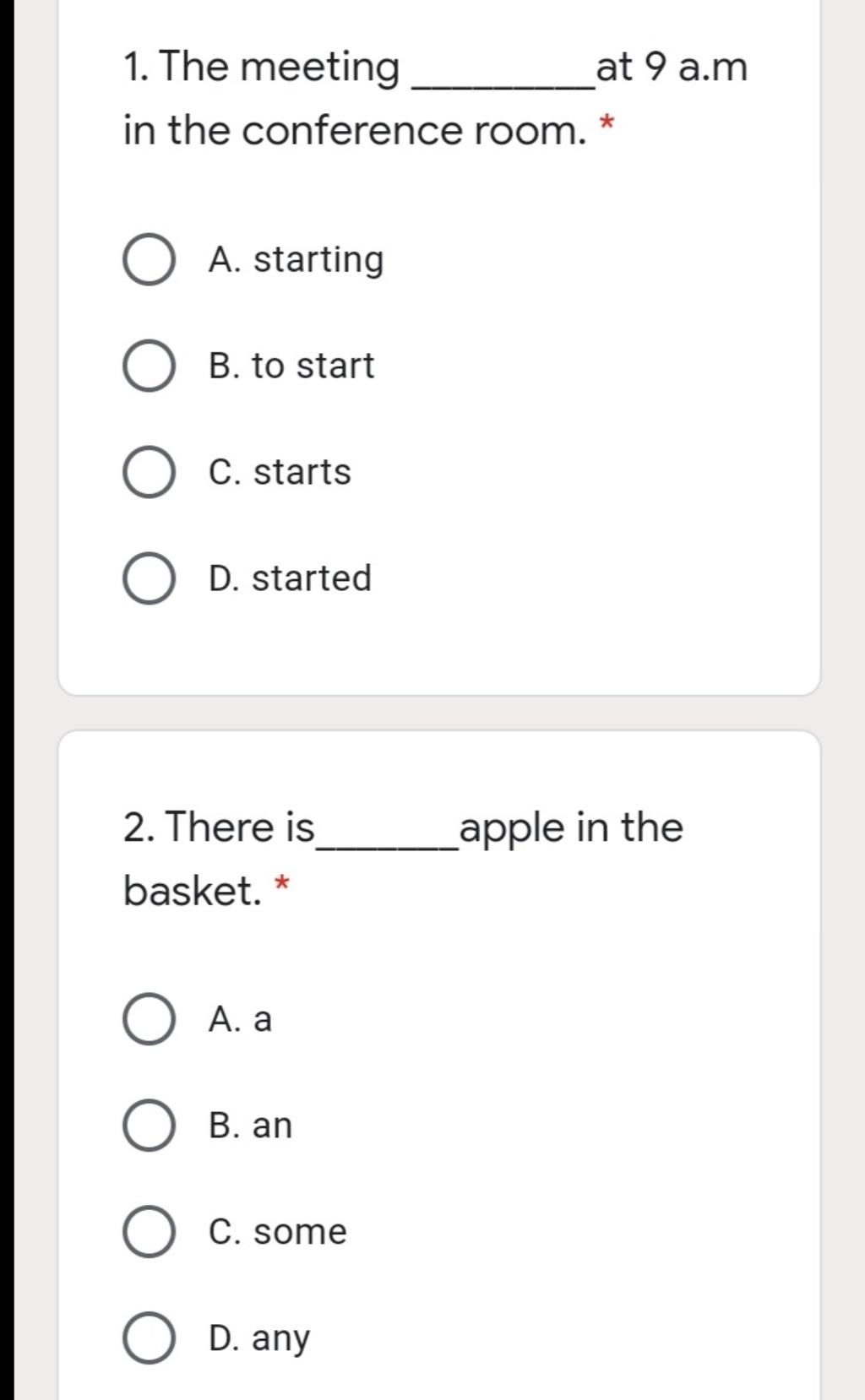Image resolution: width=865 pixels, height=1400 pixels.
Task: Click the 'C. some' answer text
Action: click(x=278, y=1232)
